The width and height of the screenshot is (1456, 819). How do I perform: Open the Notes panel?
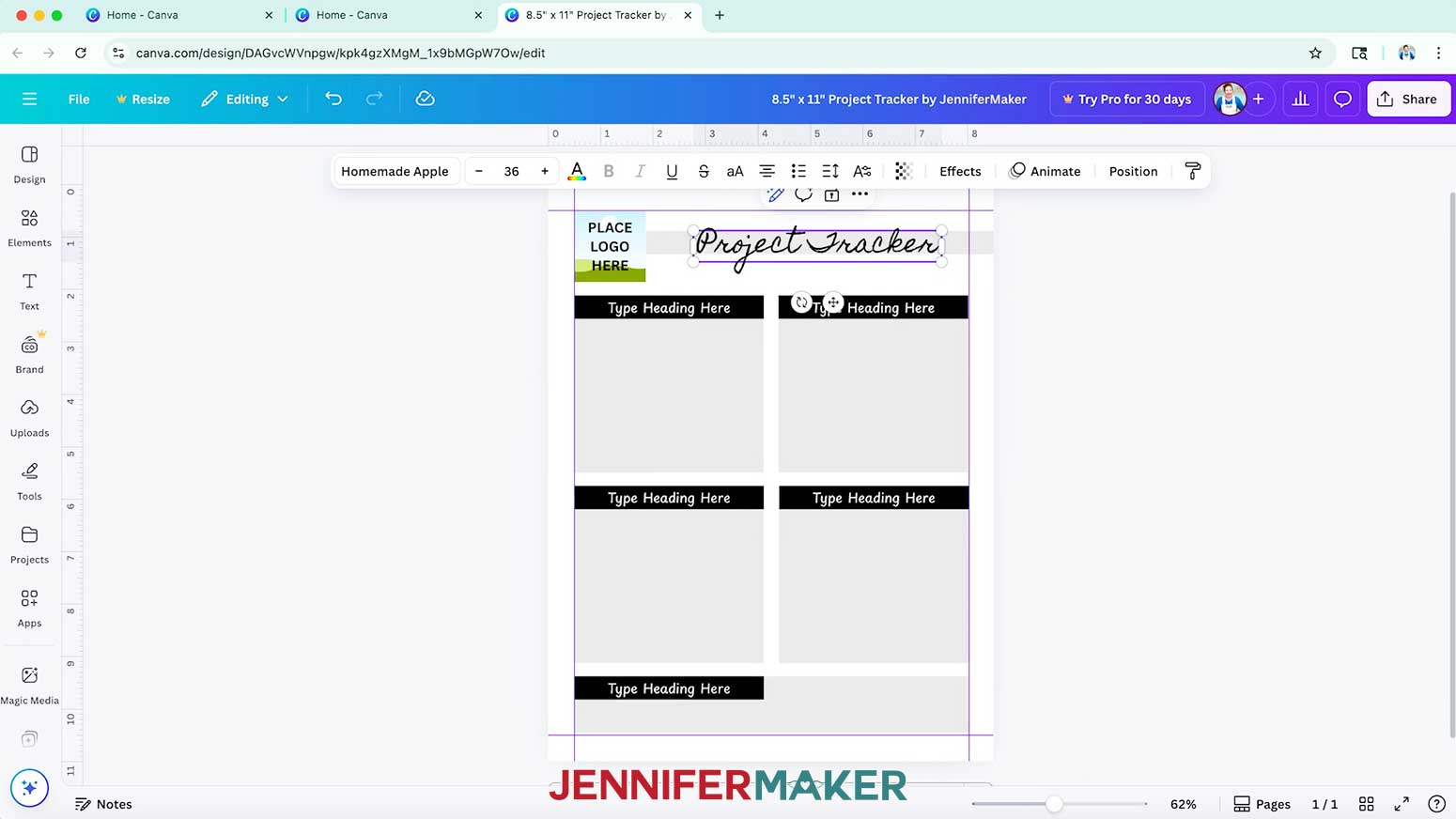[x=103, y=804]
